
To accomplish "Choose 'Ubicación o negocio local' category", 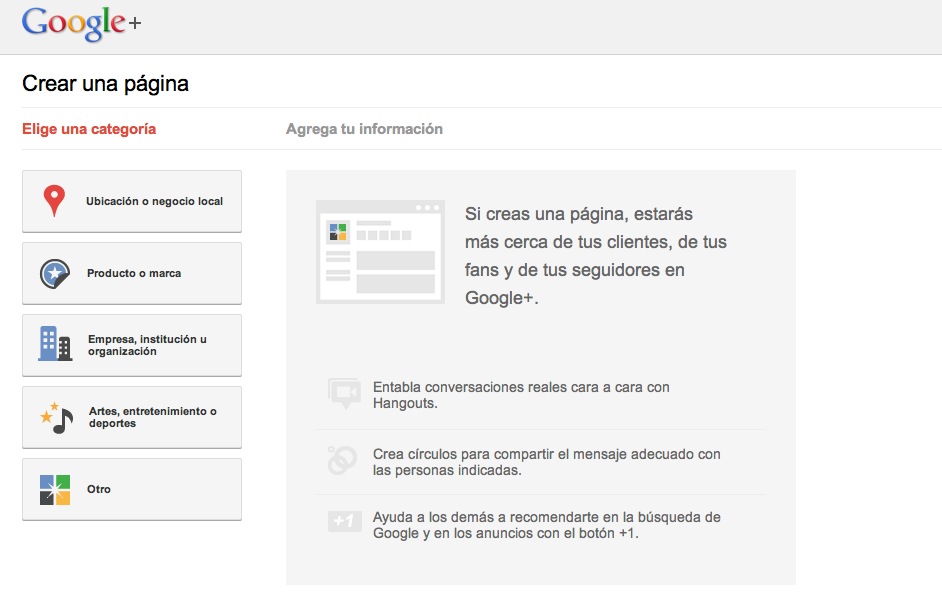I will tap(154, 201).
